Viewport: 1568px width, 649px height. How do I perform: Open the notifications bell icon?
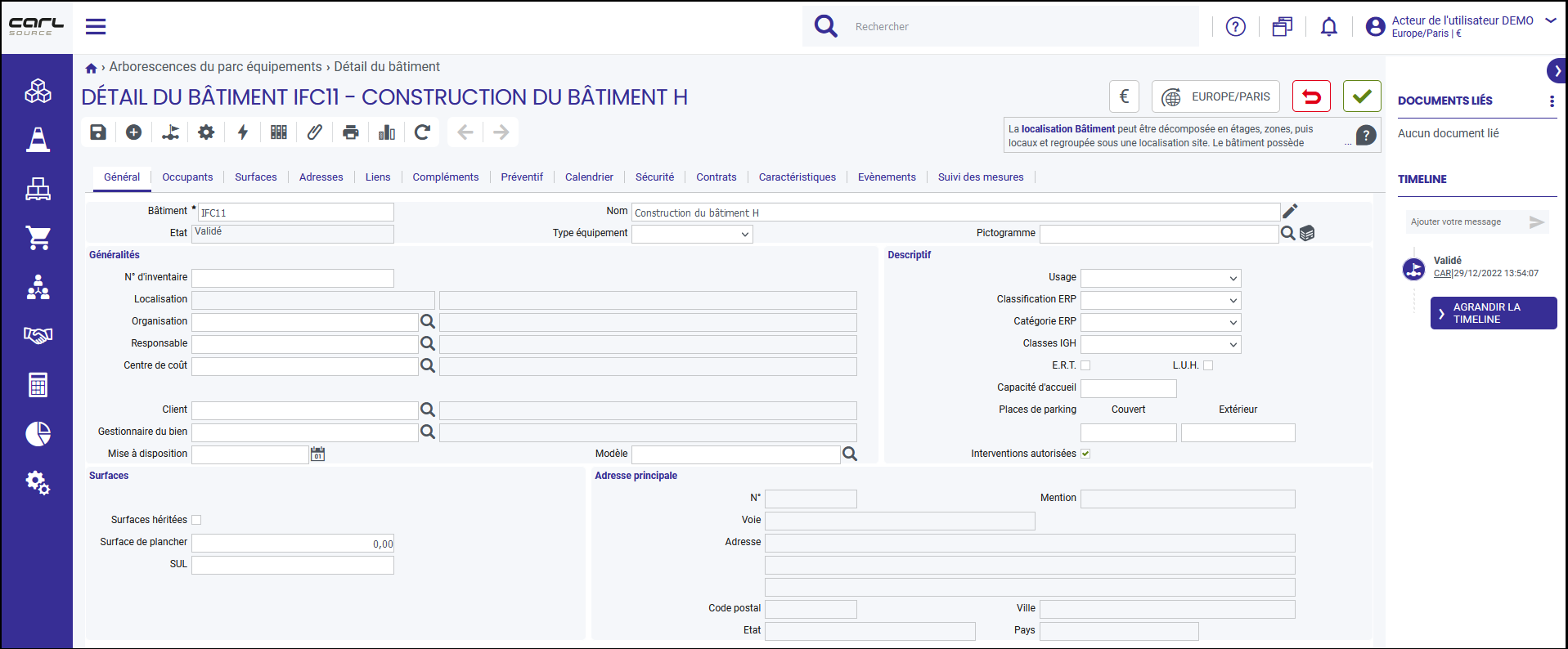[x=1329, y=27]
